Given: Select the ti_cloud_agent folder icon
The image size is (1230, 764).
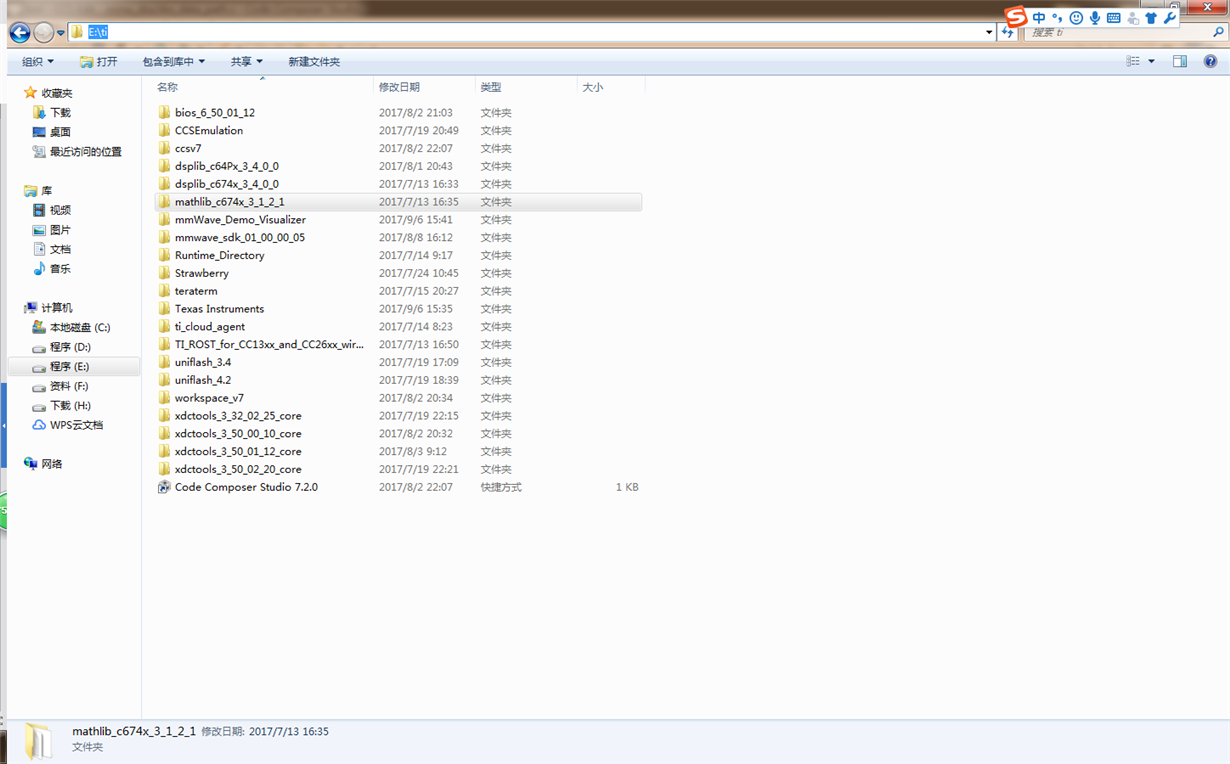Looking at the screenshot, I should (165, 327).
